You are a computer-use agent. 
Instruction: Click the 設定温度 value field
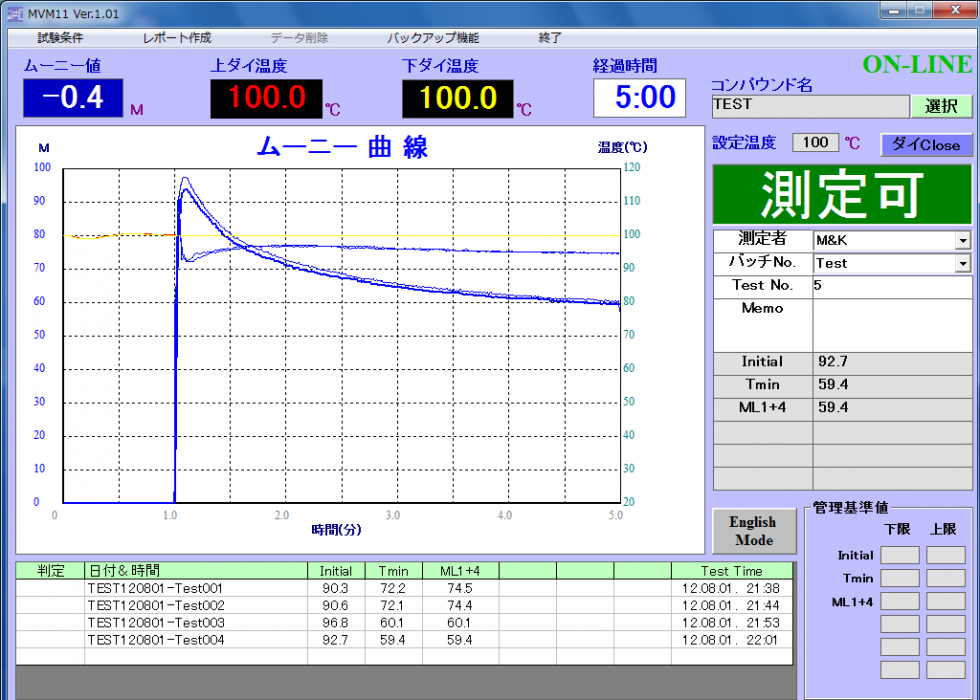815,143
